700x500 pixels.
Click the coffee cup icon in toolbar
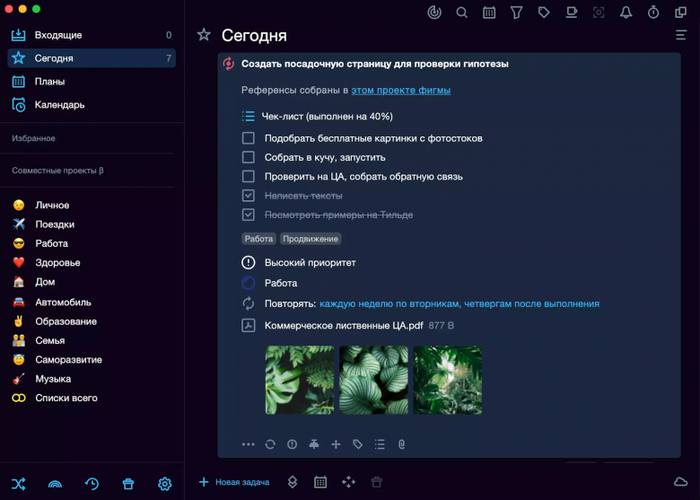pos(571,13)
